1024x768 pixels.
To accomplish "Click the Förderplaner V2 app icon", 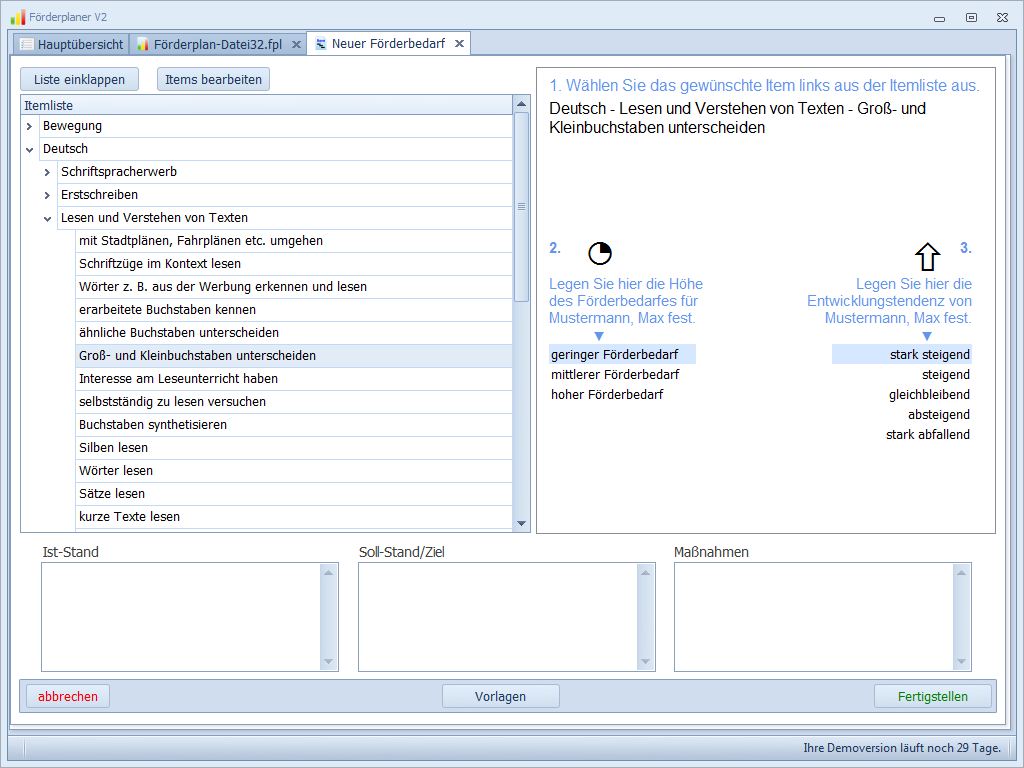I will point(18,17).
